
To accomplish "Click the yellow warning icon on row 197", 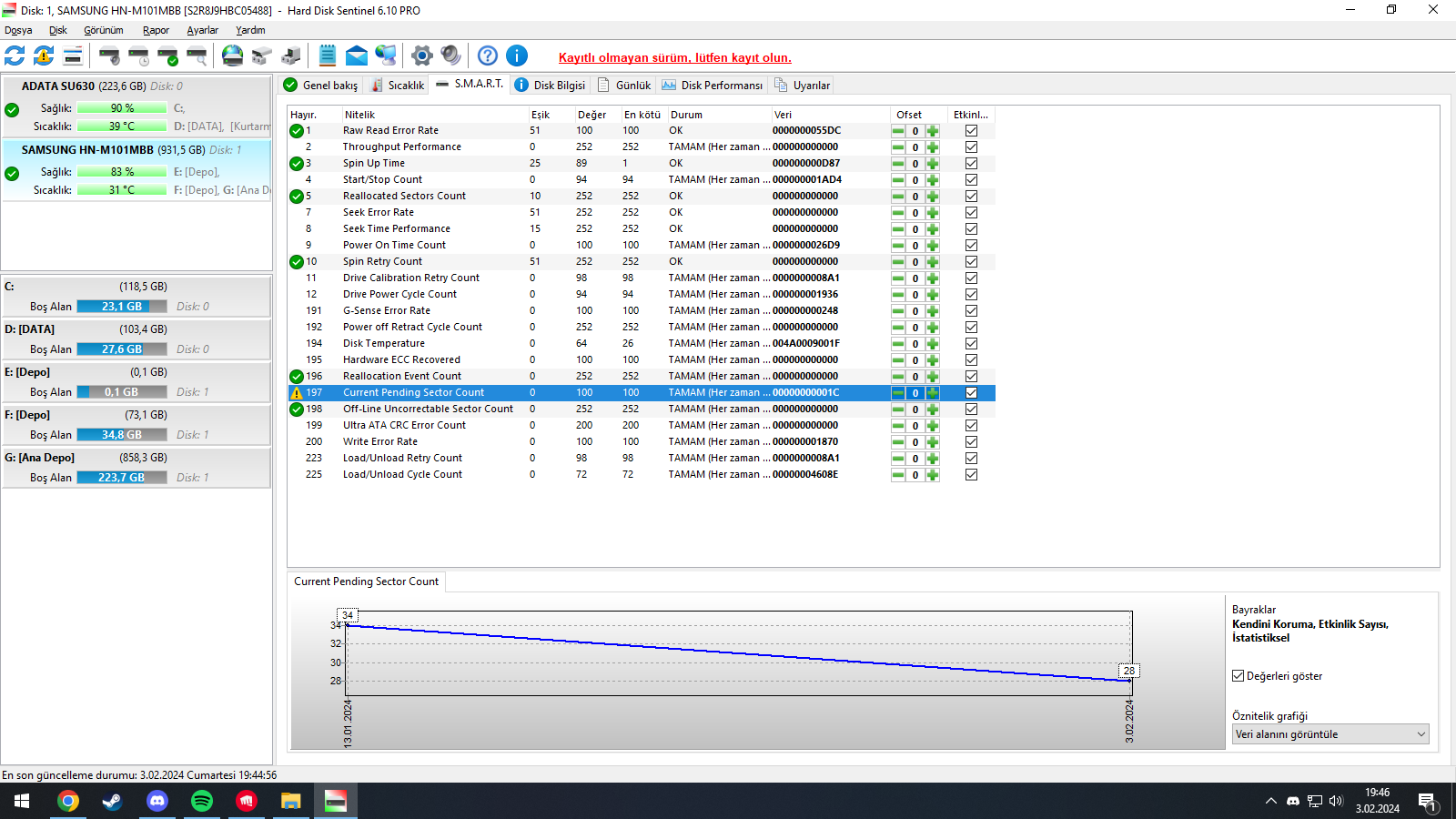I will (297, 393).
